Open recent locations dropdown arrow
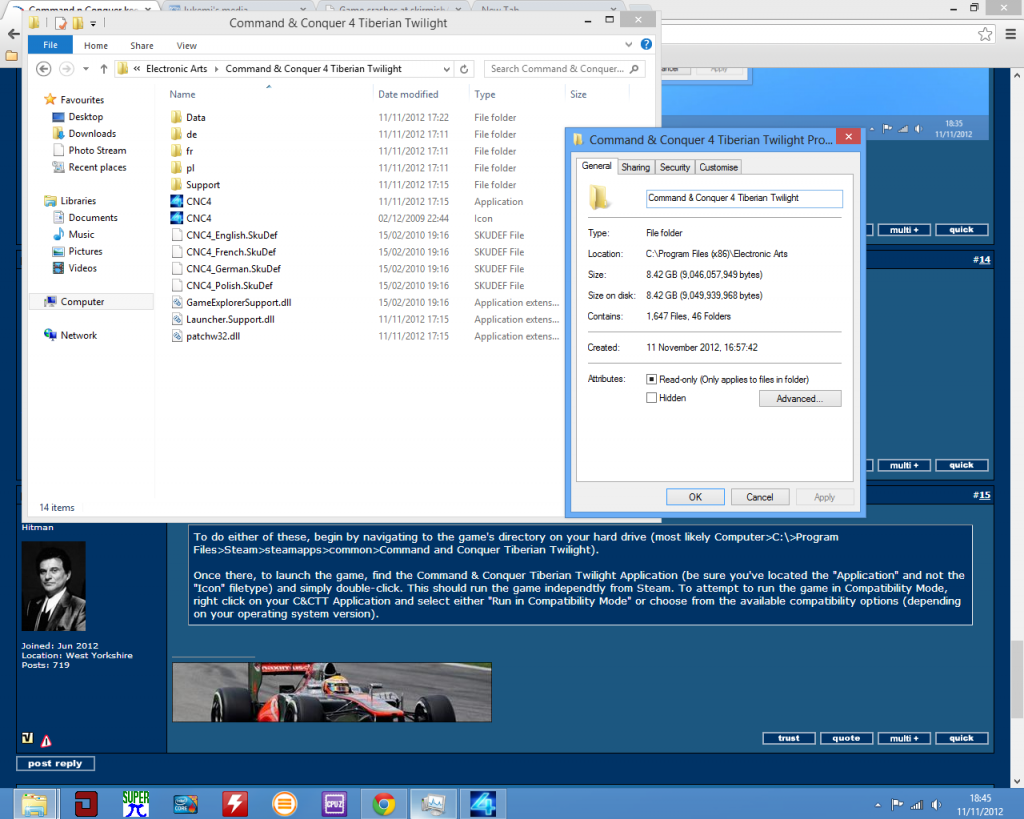The width and height of the screenshot is (1024, 819). pos(86,69)
